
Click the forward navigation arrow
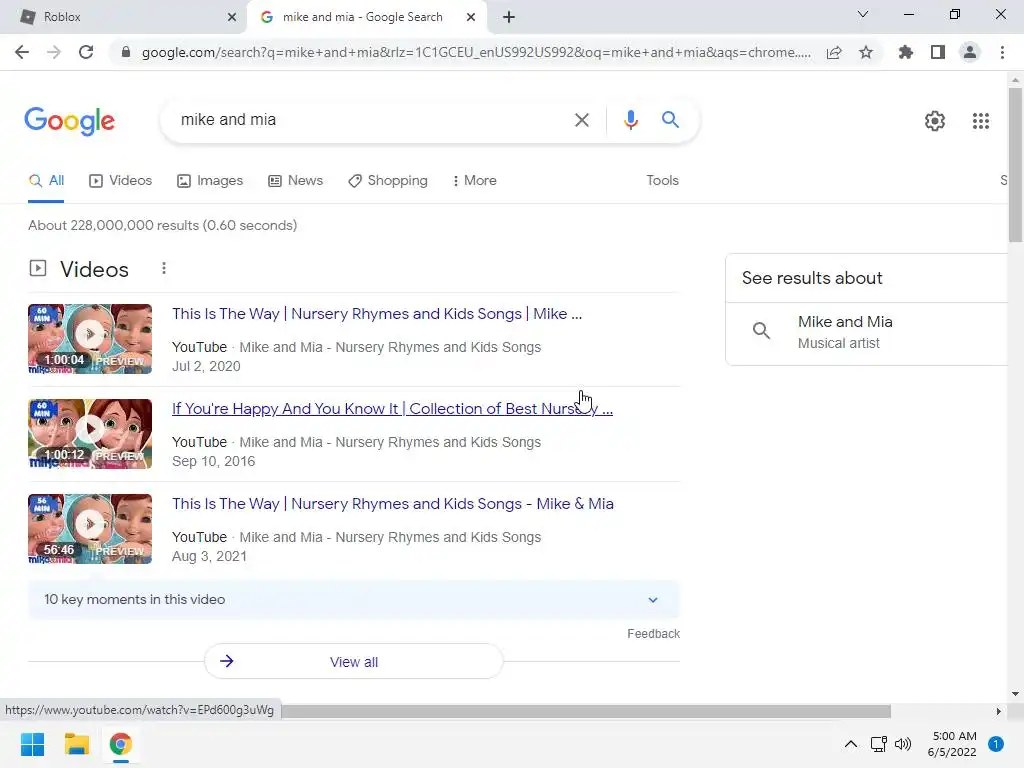(54, 52)
